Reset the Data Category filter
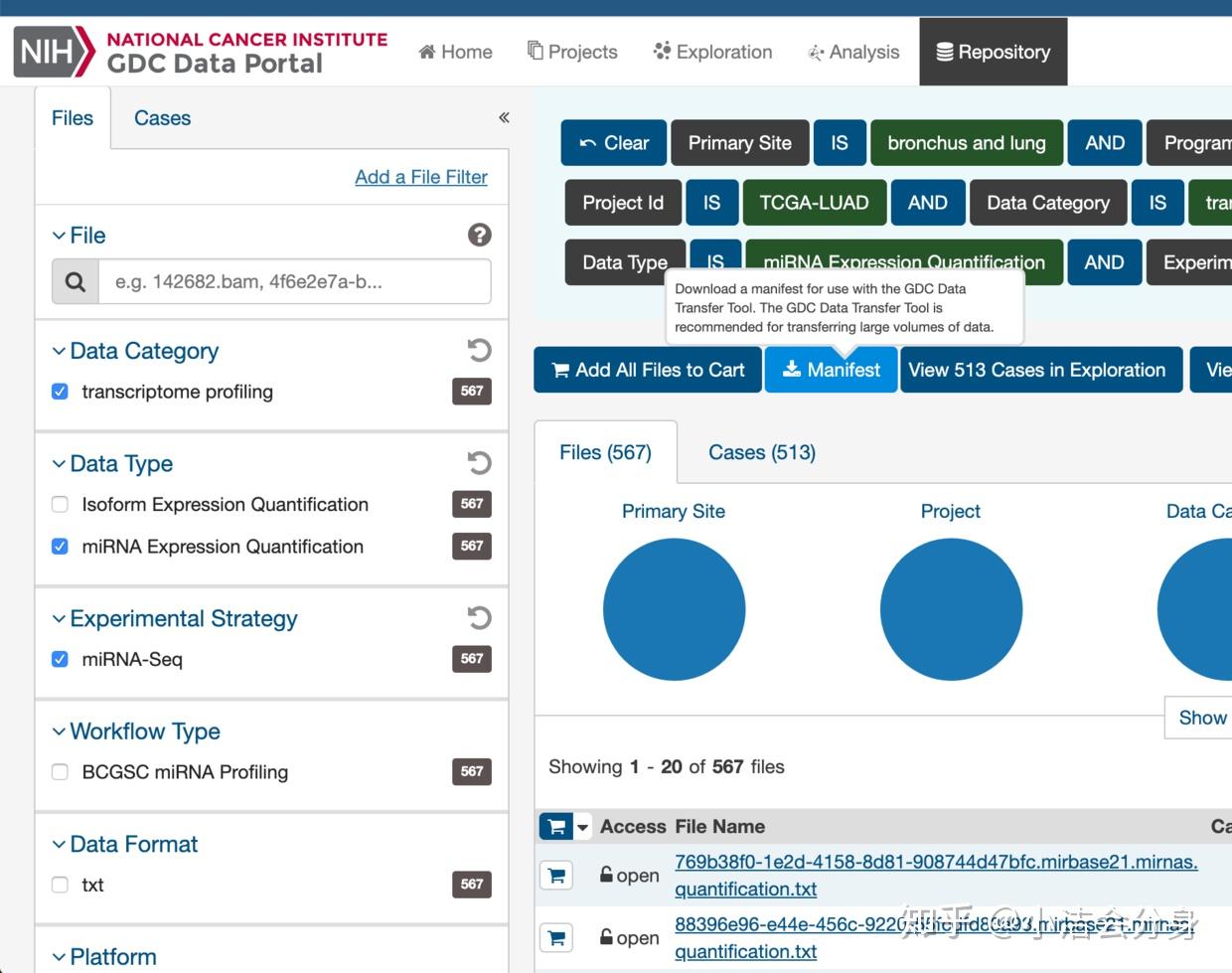Screen dimensions: 1232x973 480,350
